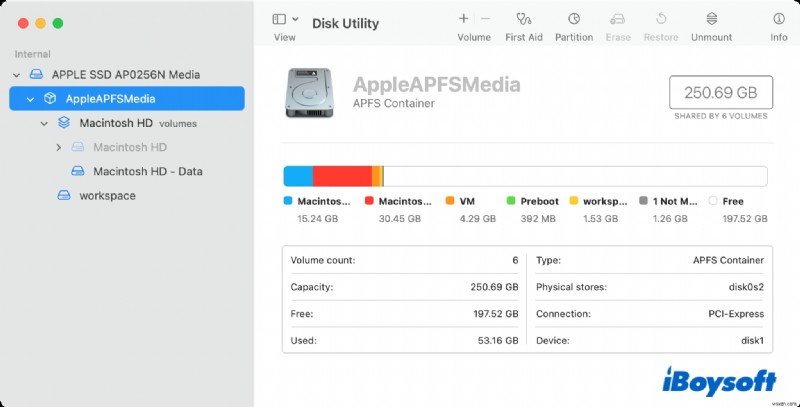This screenshot has width=800, height=407.
Task: Click the yellow worksp... legend swatch
Action: point(573,201)
